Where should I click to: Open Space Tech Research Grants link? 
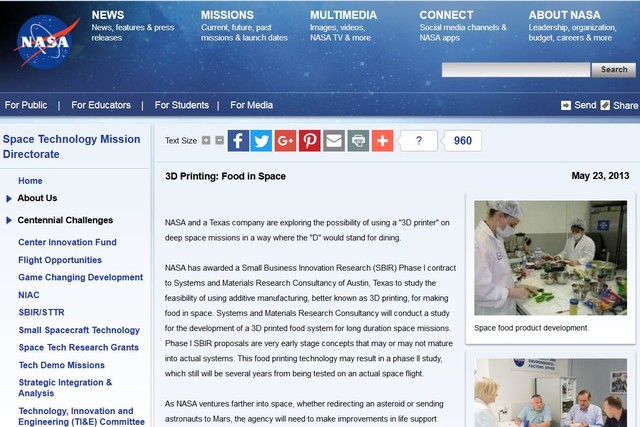(x=79, y=347)
